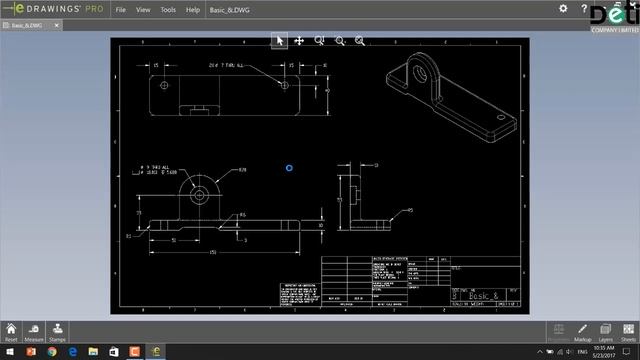This screenshot has height=360, width=640.
Task: Open the Tools menu
Action: (168, 10)
